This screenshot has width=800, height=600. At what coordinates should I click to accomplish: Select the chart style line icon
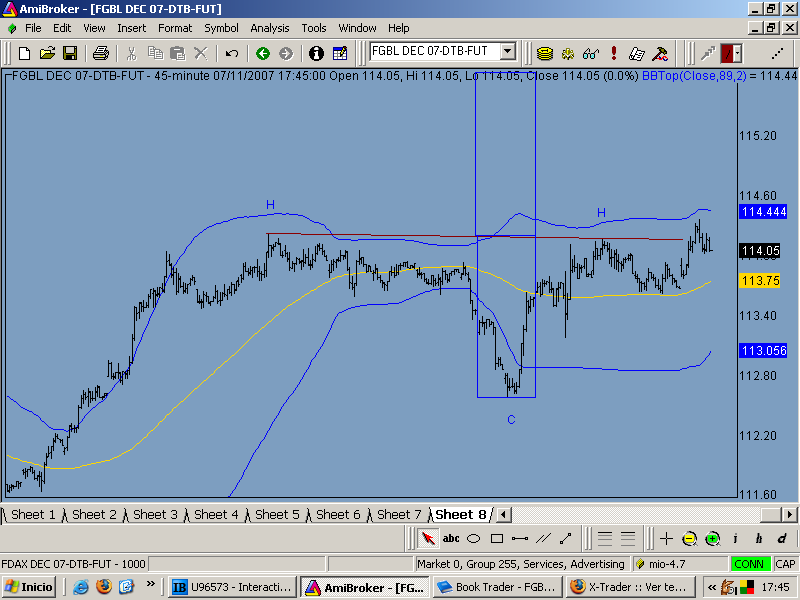(x=708, y=53)
